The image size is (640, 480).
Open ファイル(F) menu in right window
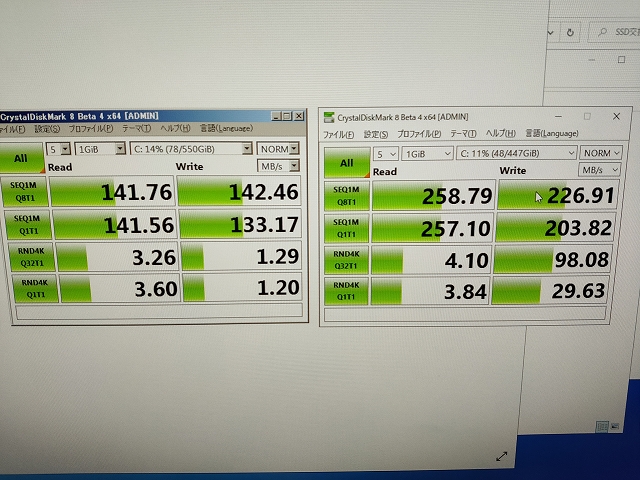click(338, 134)
